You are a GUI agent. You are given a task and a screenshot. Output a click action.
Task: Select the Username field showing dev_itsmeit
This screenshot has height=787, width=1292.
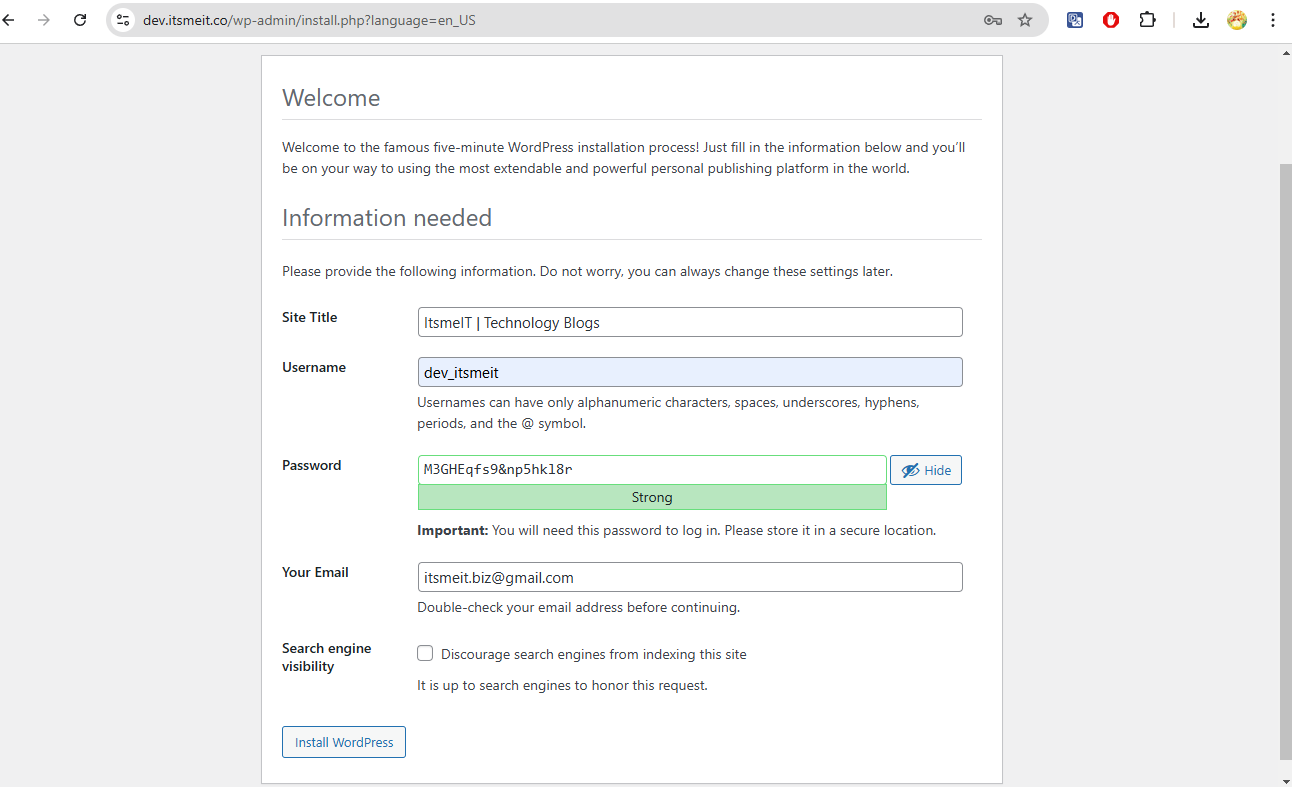[690, 371]
